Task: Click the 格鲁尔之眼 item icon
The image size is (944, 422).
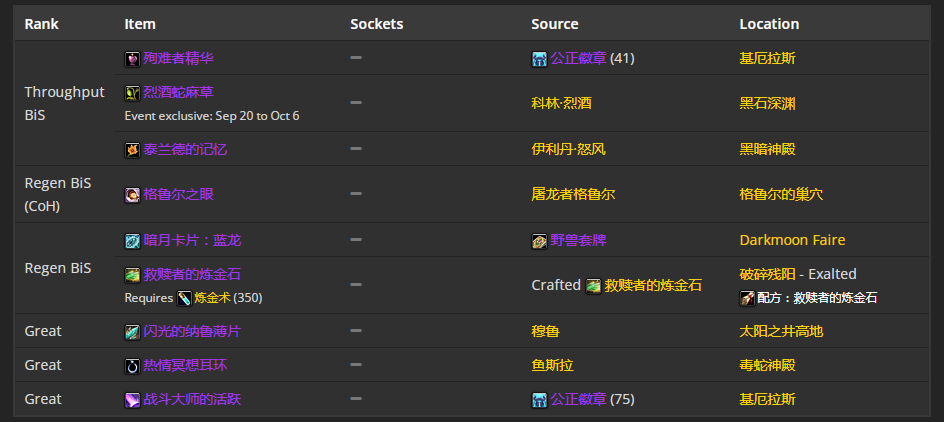Action: tap(132, 195)
